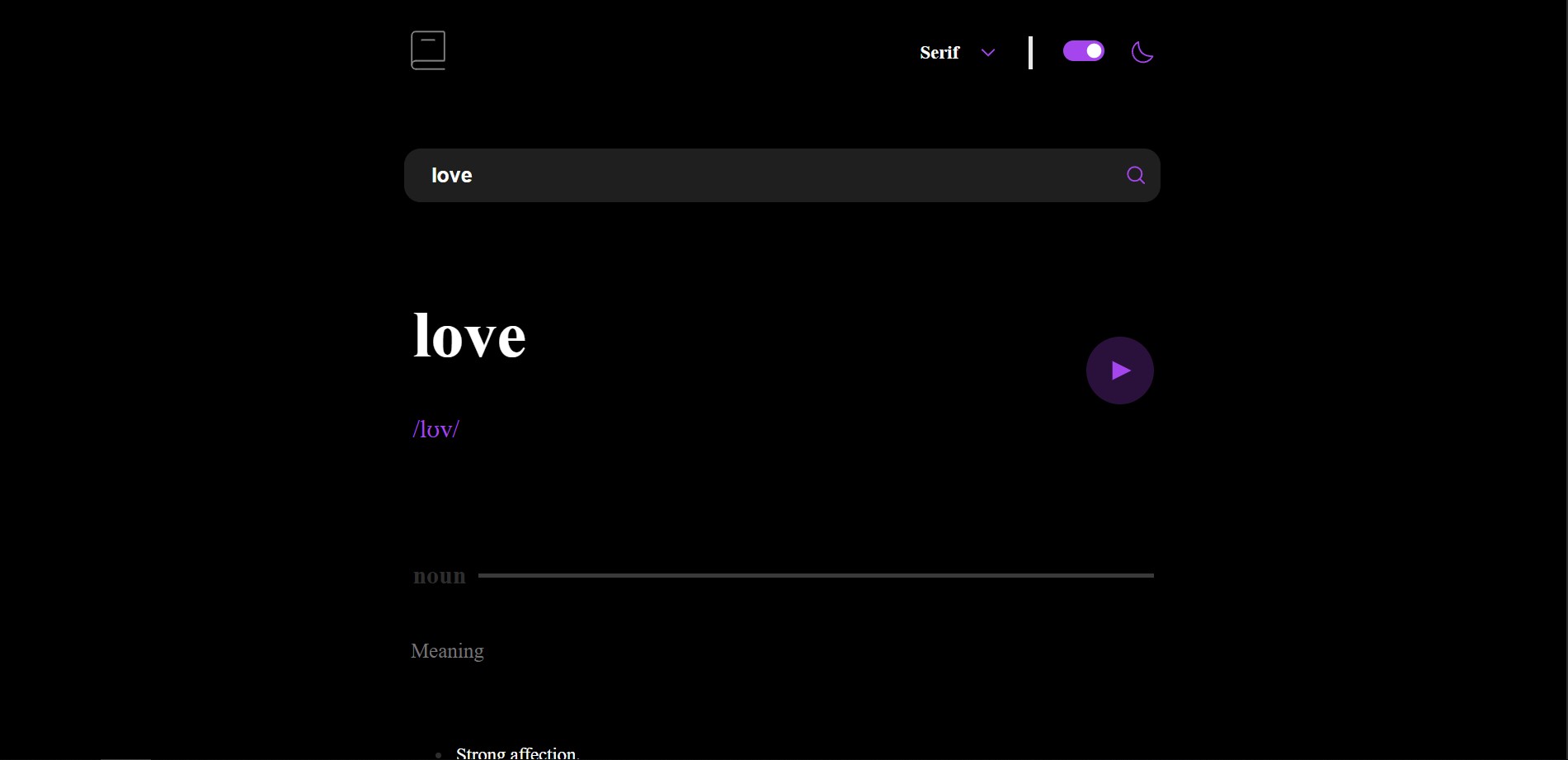Click the typed word love in search bar
Screen dimensions: 1568x760
click(451, 175)
